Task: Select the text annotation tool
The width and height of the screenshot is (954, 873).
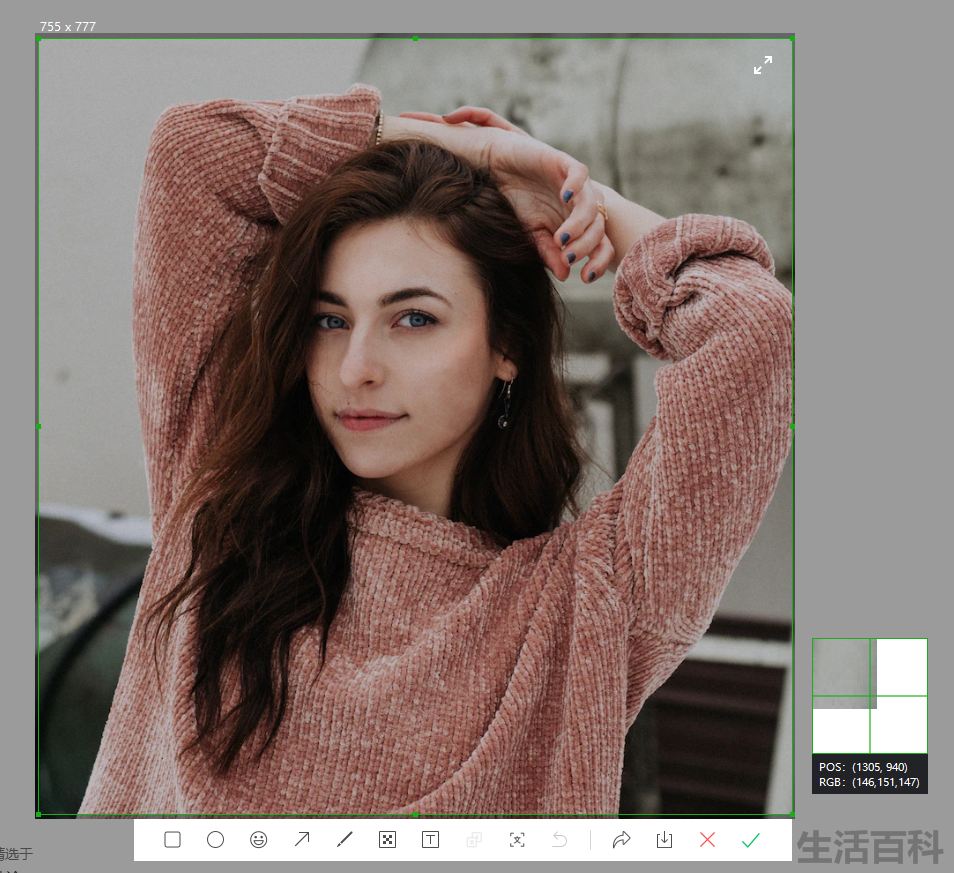Action: tap(430, 840)
